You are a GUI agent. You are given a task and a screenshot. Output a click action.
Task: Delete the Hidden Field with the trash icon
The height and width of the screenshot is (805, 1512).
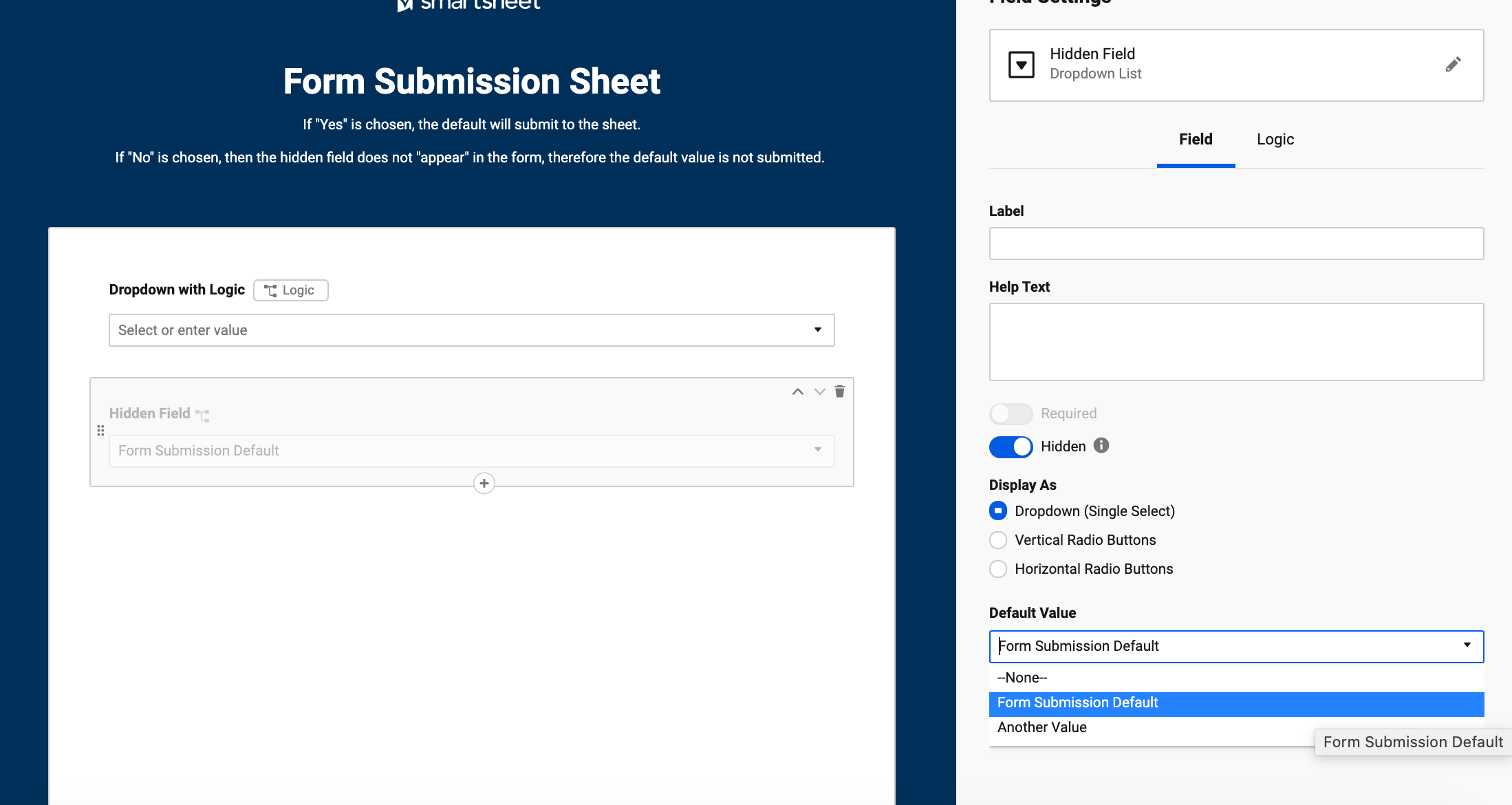840,391
